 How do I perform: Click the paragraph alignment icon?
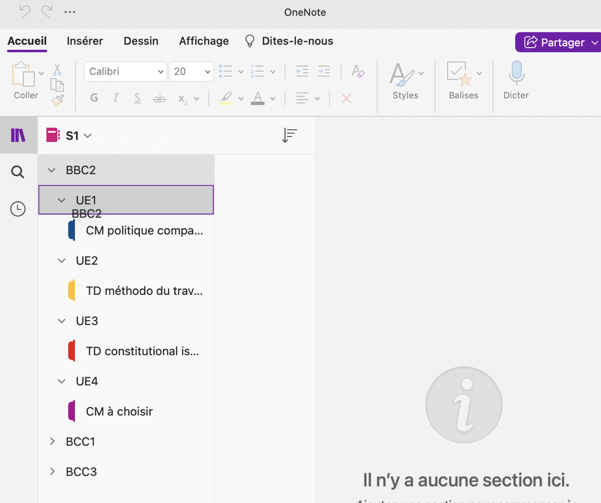(x=302, y=98)
